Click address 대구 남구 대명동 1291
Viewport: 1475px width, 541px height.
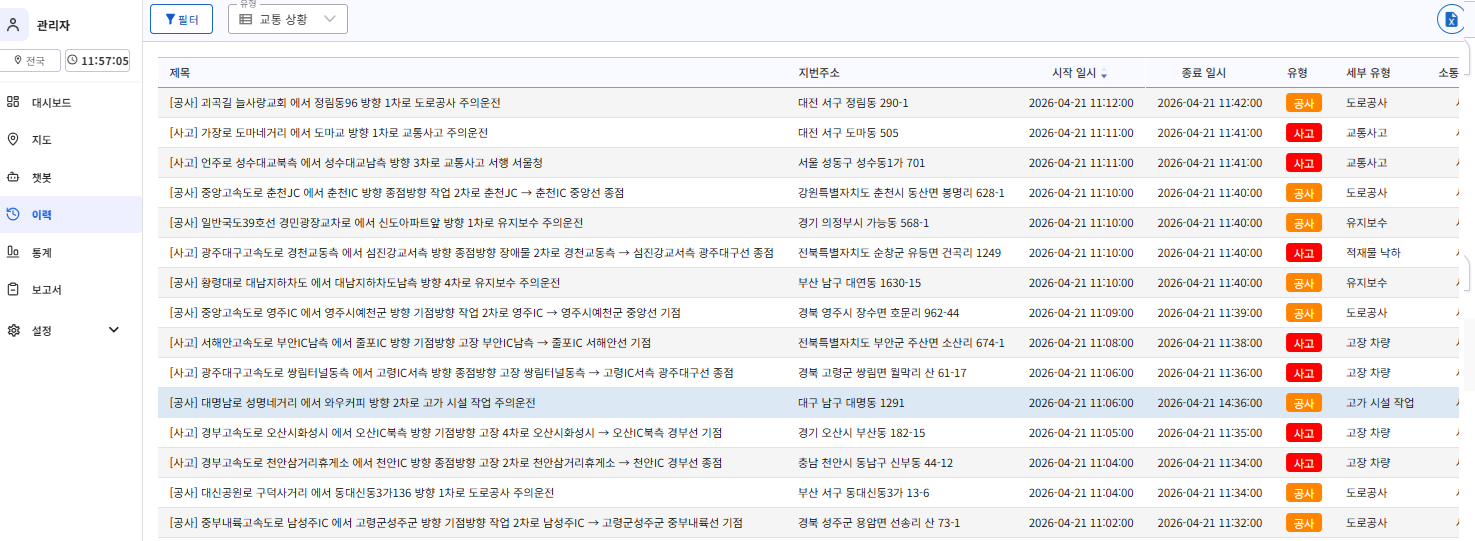coord(851,403)
